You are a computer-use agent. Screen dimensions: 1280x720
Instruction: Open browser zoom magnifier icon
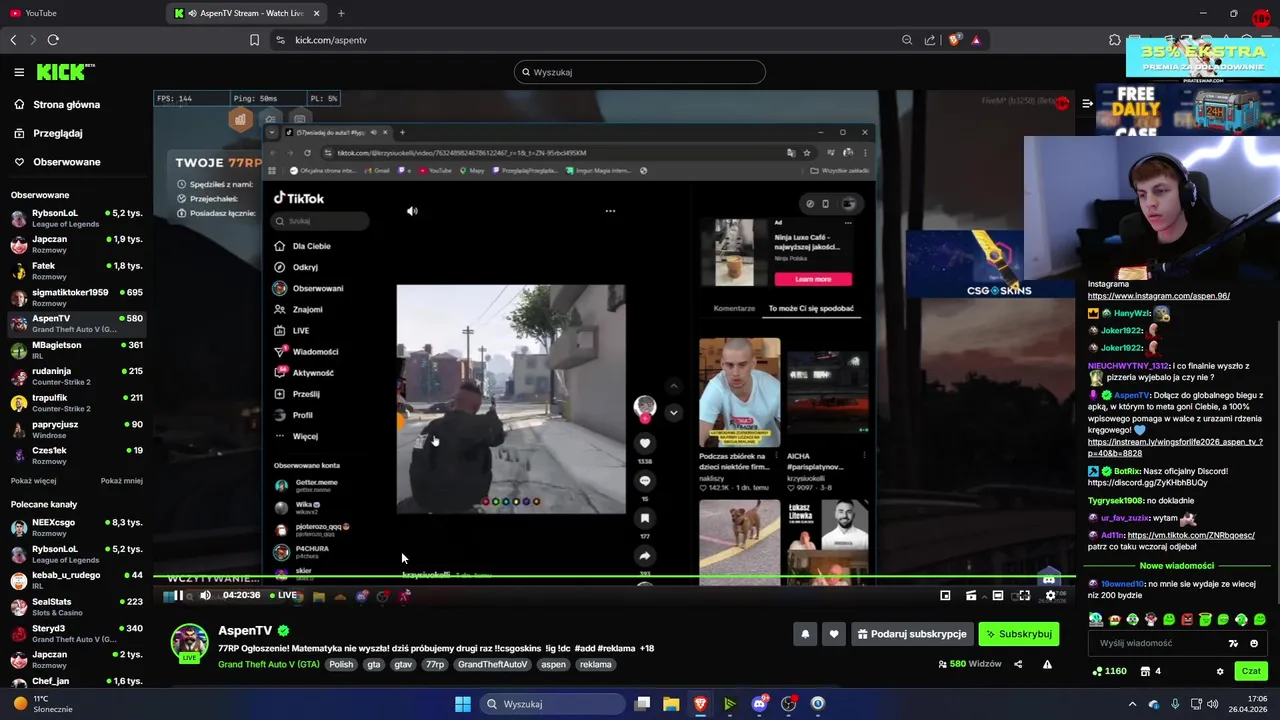tap(907, 40)
